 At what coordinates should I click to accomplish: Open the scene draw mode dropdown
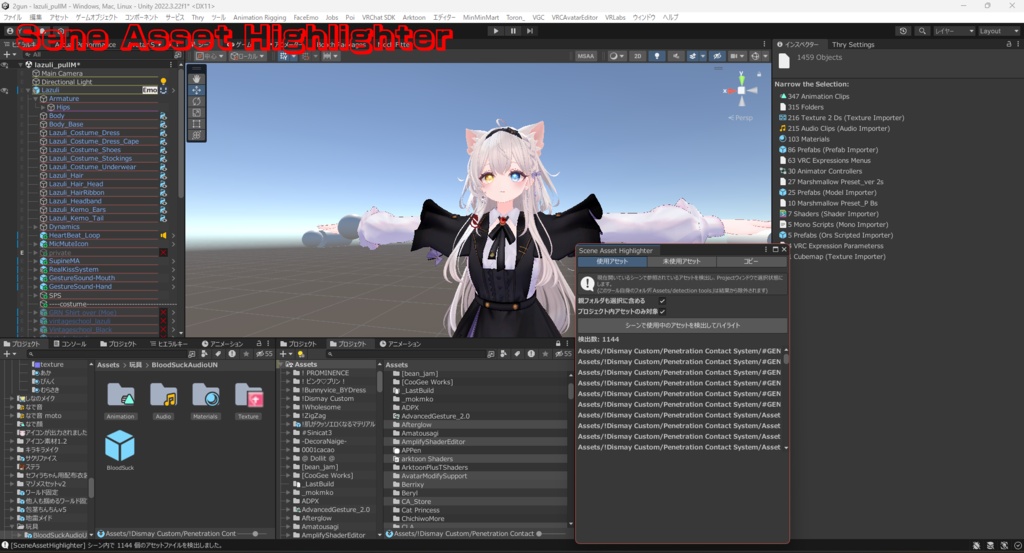[x=616, y=56]
